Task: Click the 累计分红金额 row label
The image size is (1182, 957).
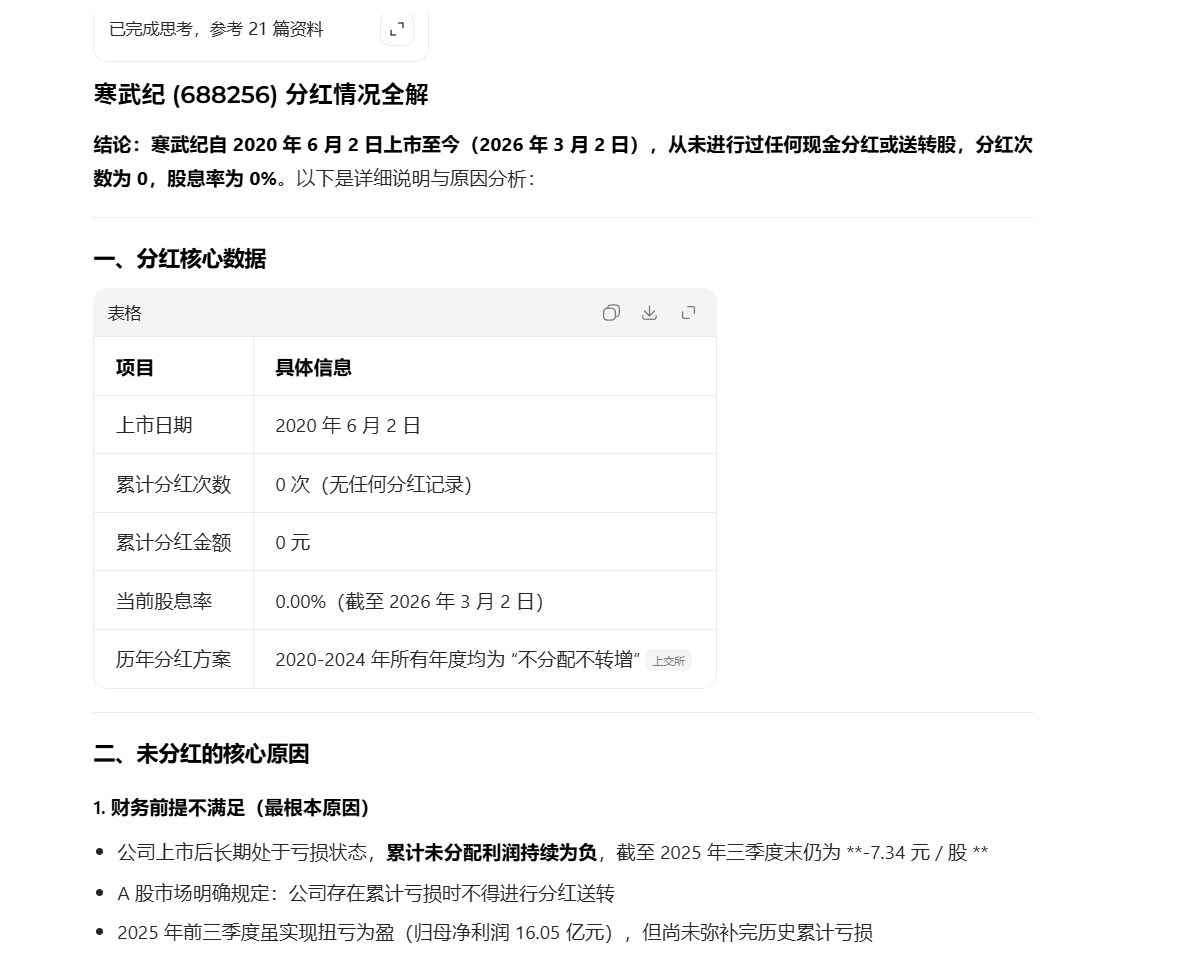Action: click(173, 543)
